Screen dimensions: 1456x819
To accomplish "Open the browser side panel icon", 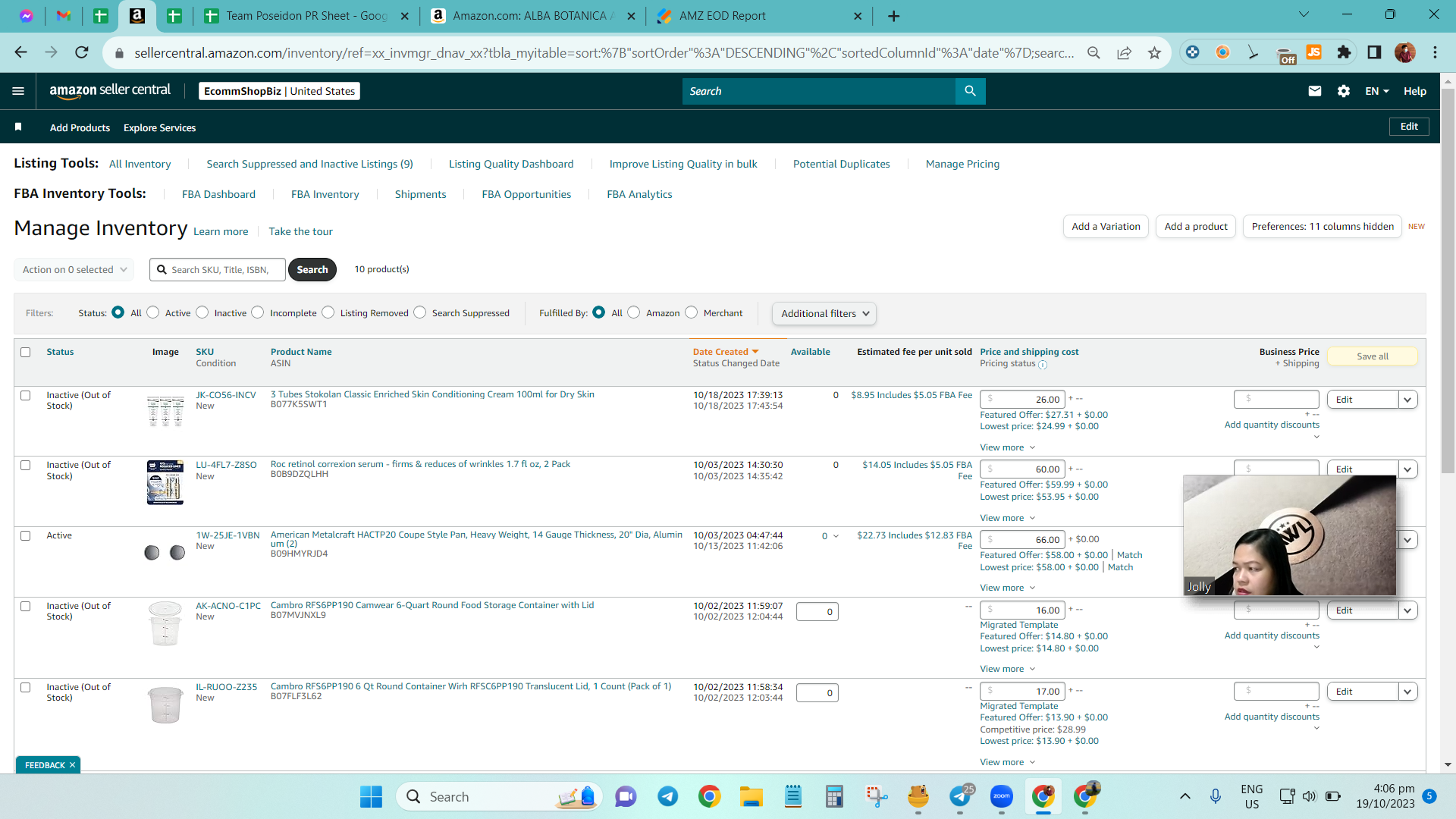I will tap(1374, 52).
